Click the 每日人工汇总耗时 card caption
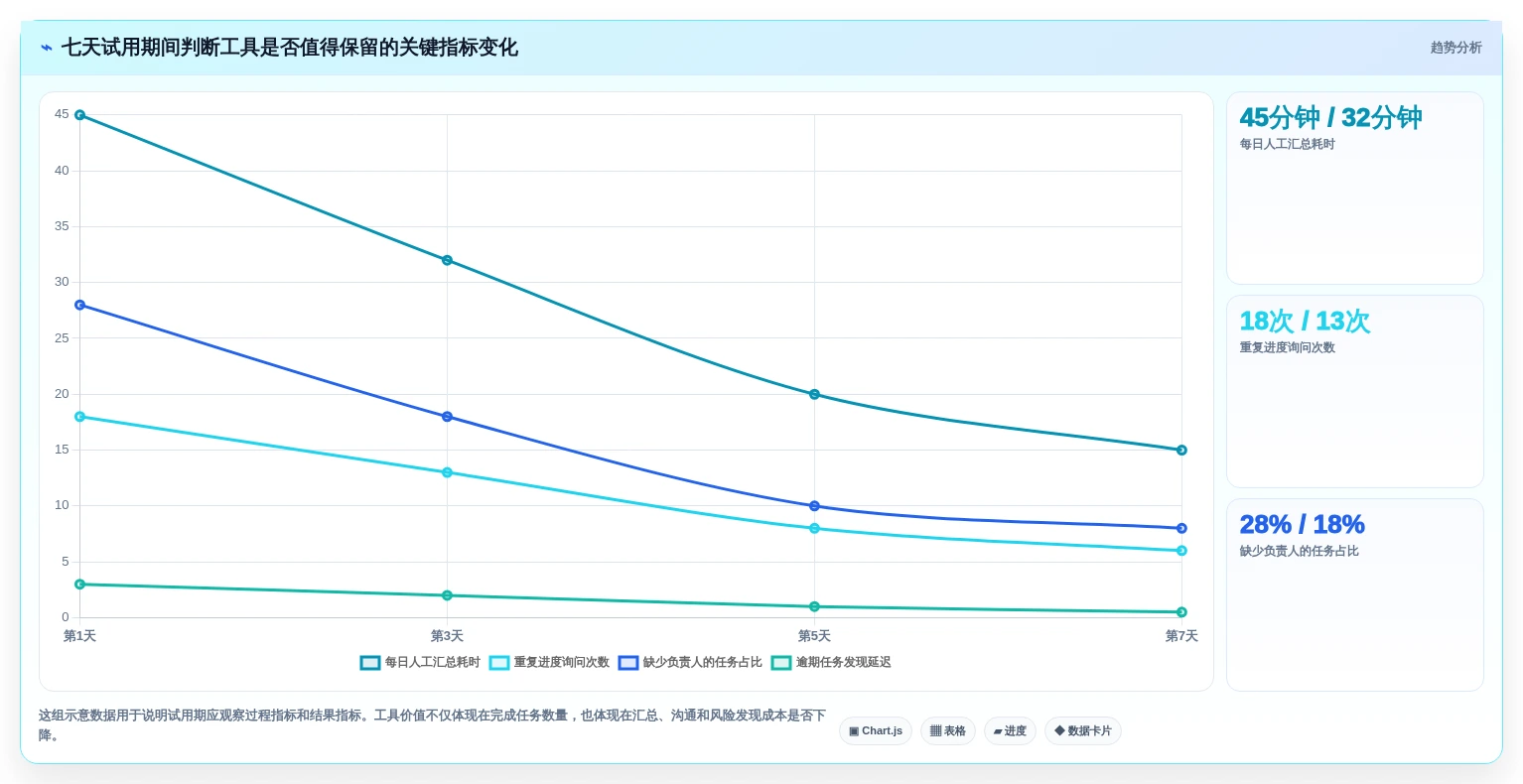 [1287, 145]
